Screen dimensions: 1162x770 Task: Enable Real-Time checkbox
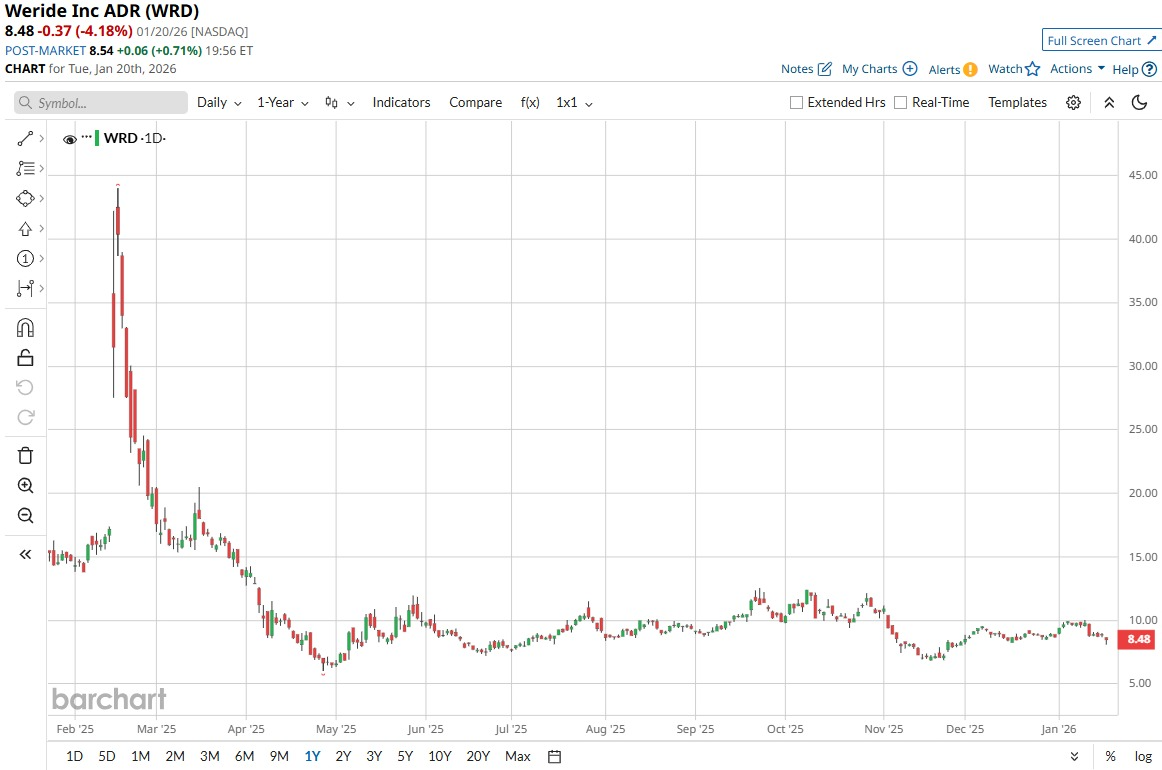coord(900,103)
